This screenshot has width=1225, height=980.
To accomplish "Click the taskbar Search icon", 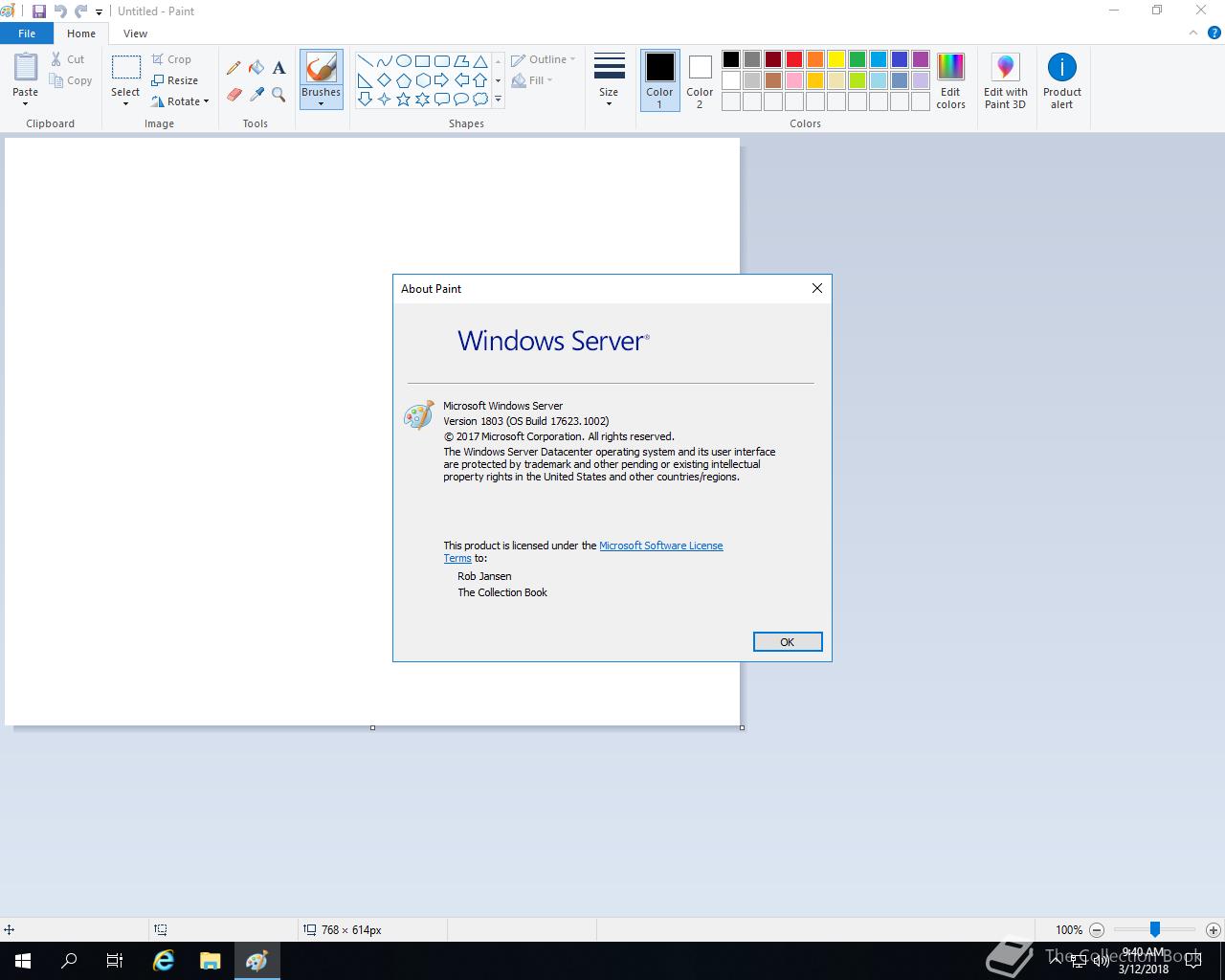I will tap(69, 961).
